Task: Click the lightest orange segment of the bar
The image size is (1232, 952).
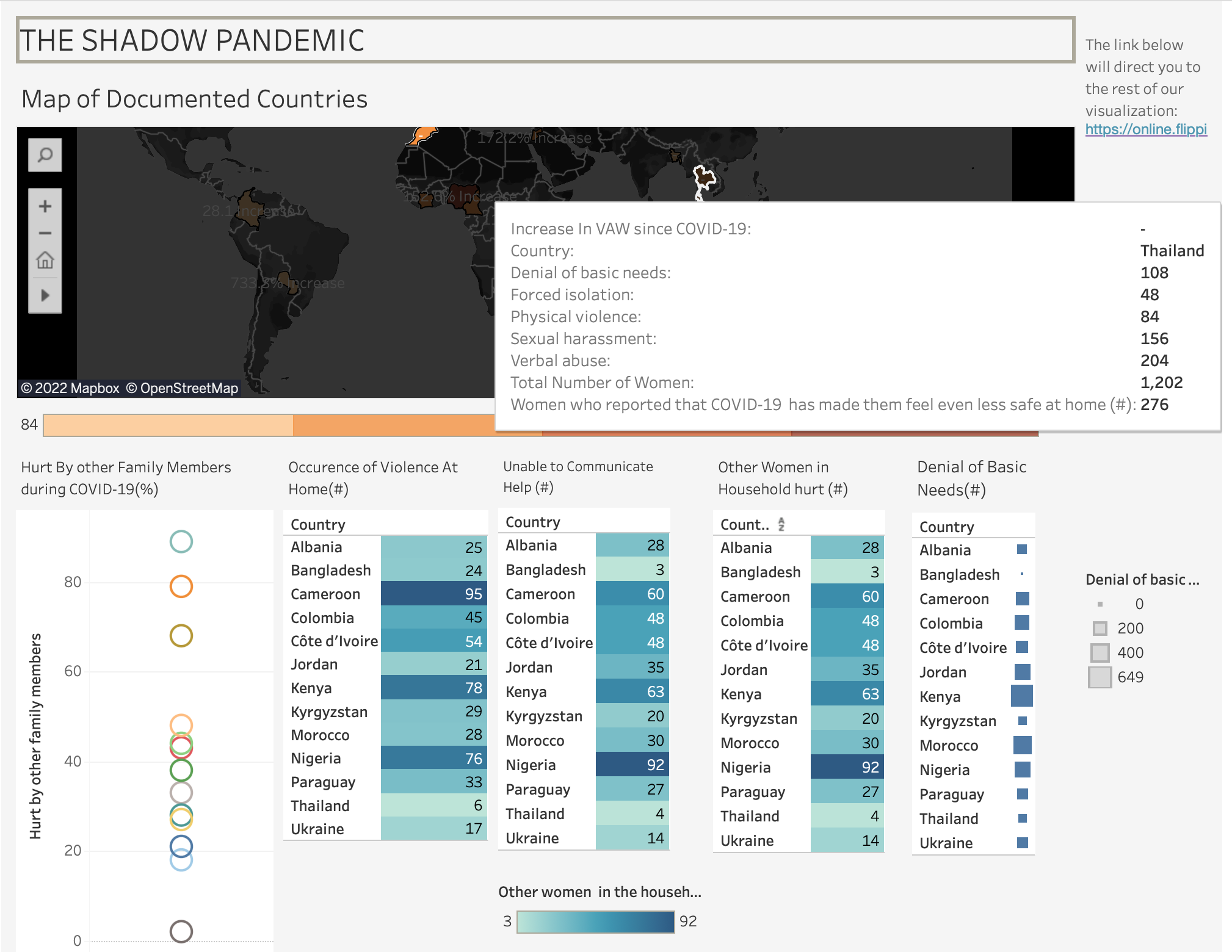Action: tap(168, 425)
